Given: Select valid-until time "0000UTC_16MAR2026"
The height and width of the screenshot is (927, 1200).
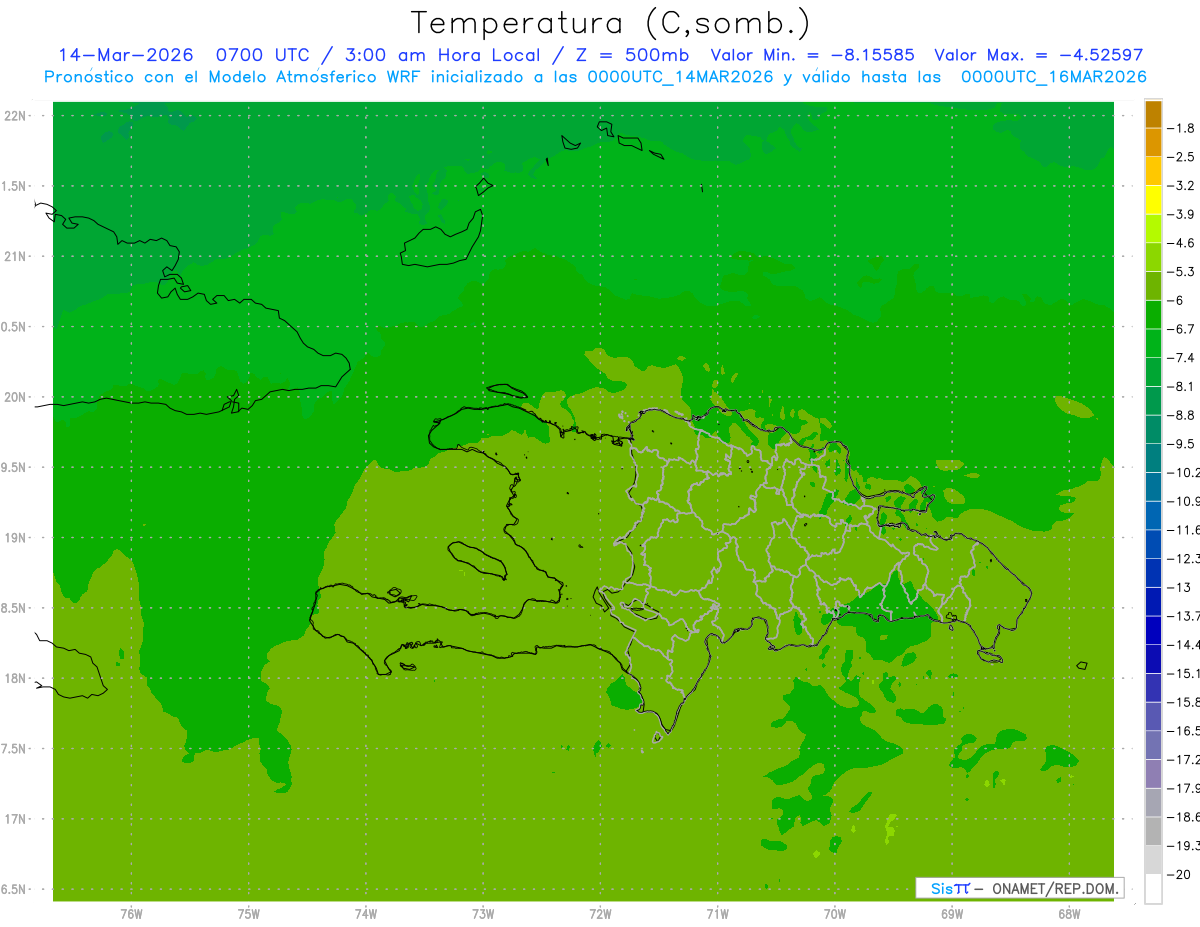Looking at the screenshot, I should point(1053,76).
